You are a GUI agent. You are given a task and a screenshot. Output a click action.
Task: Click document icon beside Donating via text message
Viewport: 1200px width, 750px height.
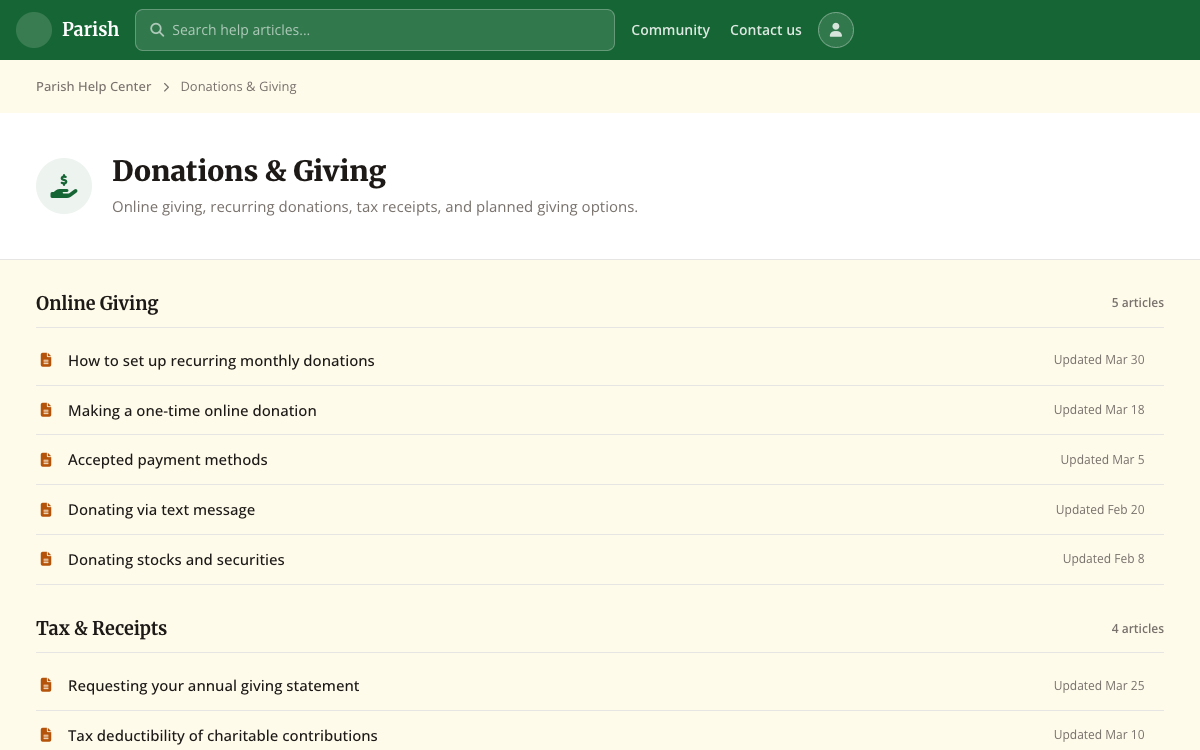(x=46, y=510)
